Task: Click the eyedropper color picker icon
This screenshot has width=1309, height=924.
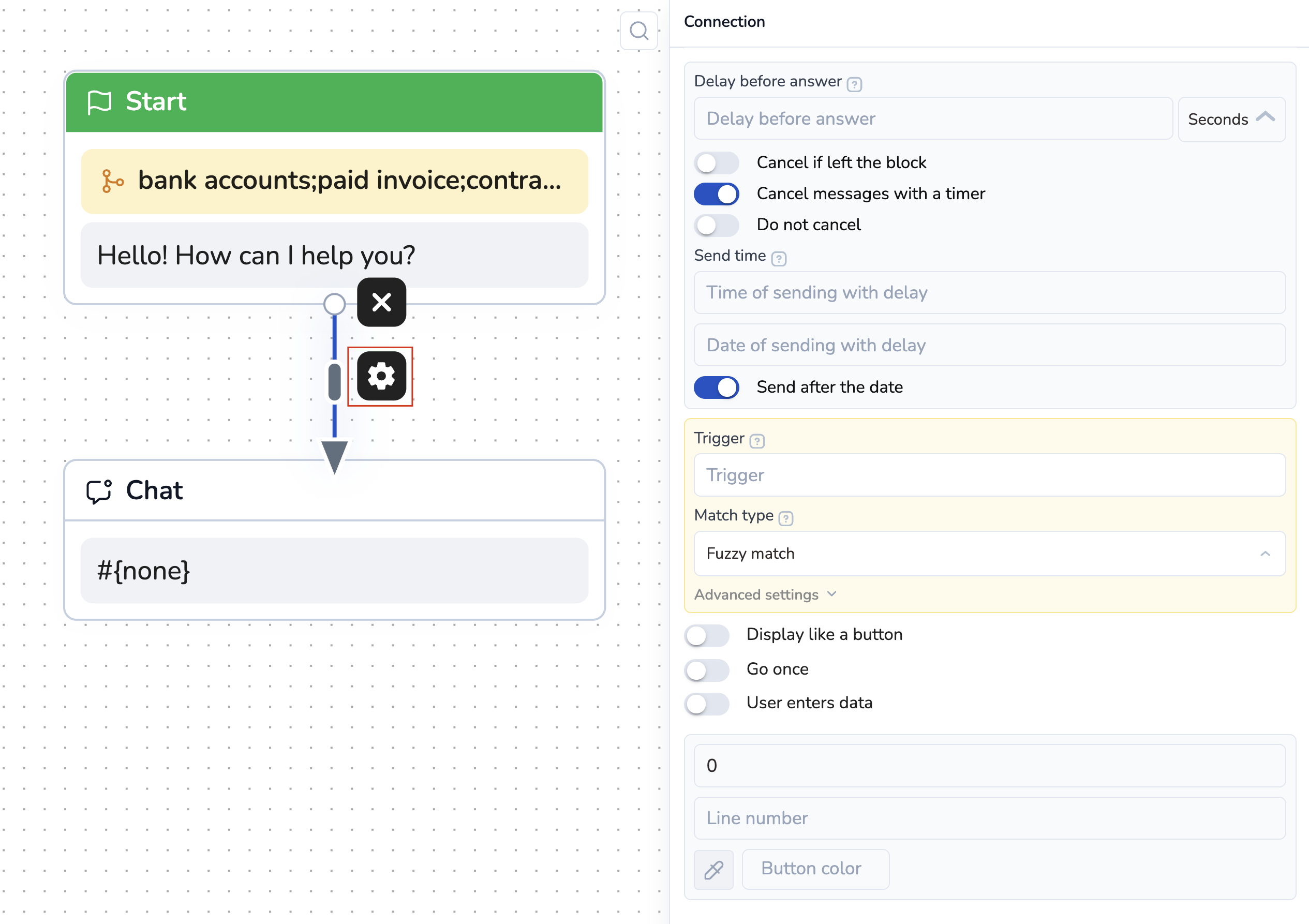Action: [x=713, y=869]
